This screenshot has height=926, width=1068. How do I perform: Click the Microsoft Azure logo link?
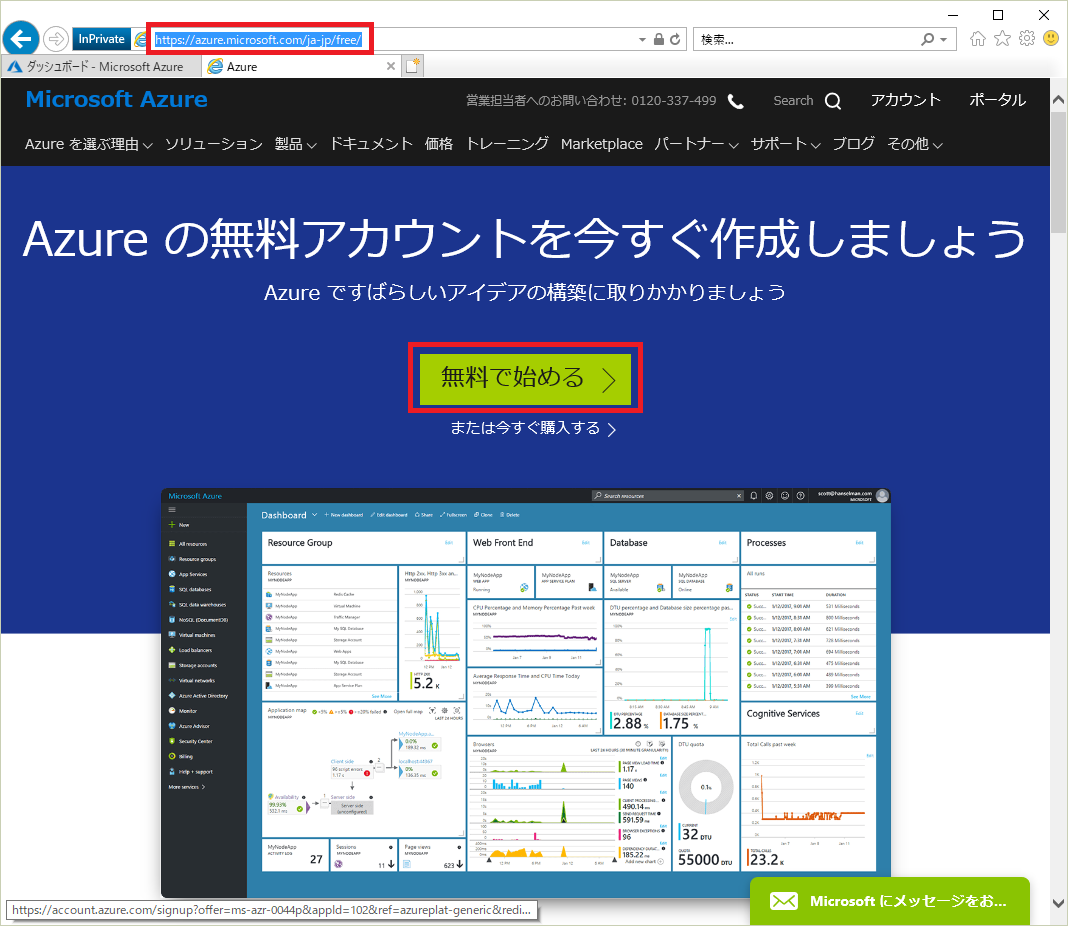click(x=116, y=99)
